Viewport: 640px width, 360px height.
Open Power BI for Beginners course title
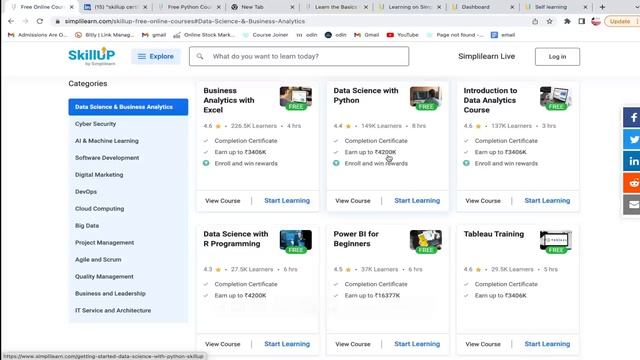(x=356, y=239)
